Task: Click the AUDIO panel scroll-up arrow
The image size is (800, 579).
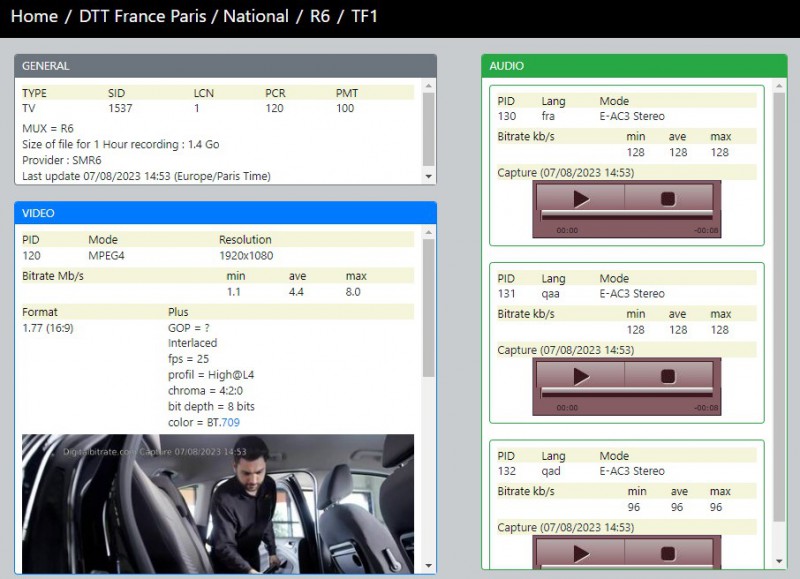Action: (x=779, y=86)
